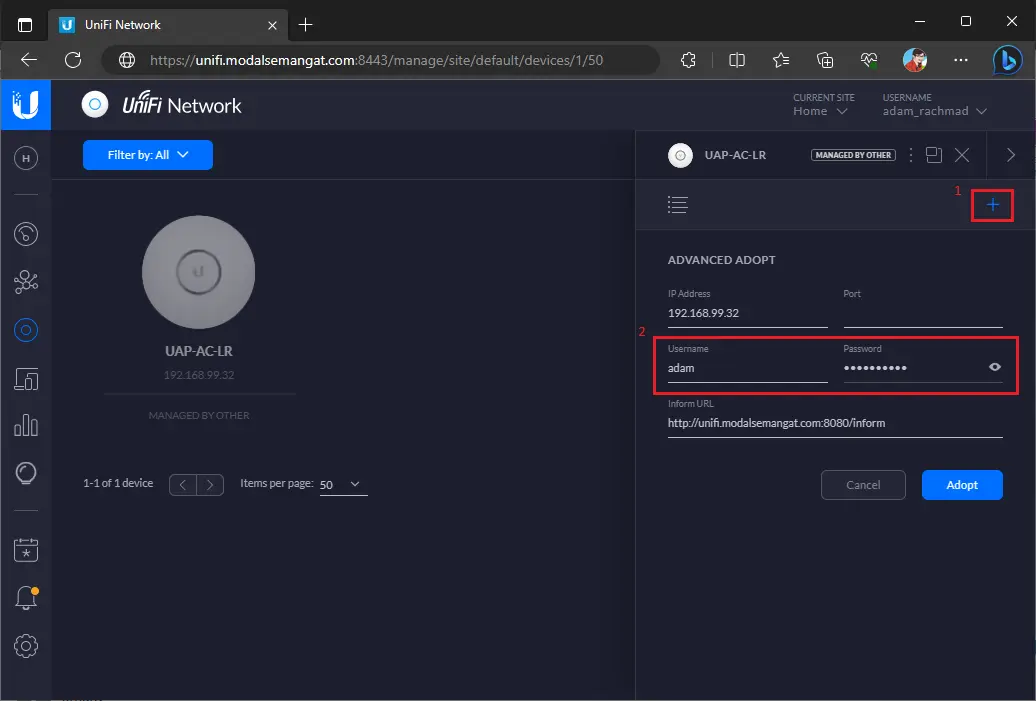Open the Devices sidebar icon
Image resolution: width=1036 pixels, height=701 pixels.
point(26,330)
